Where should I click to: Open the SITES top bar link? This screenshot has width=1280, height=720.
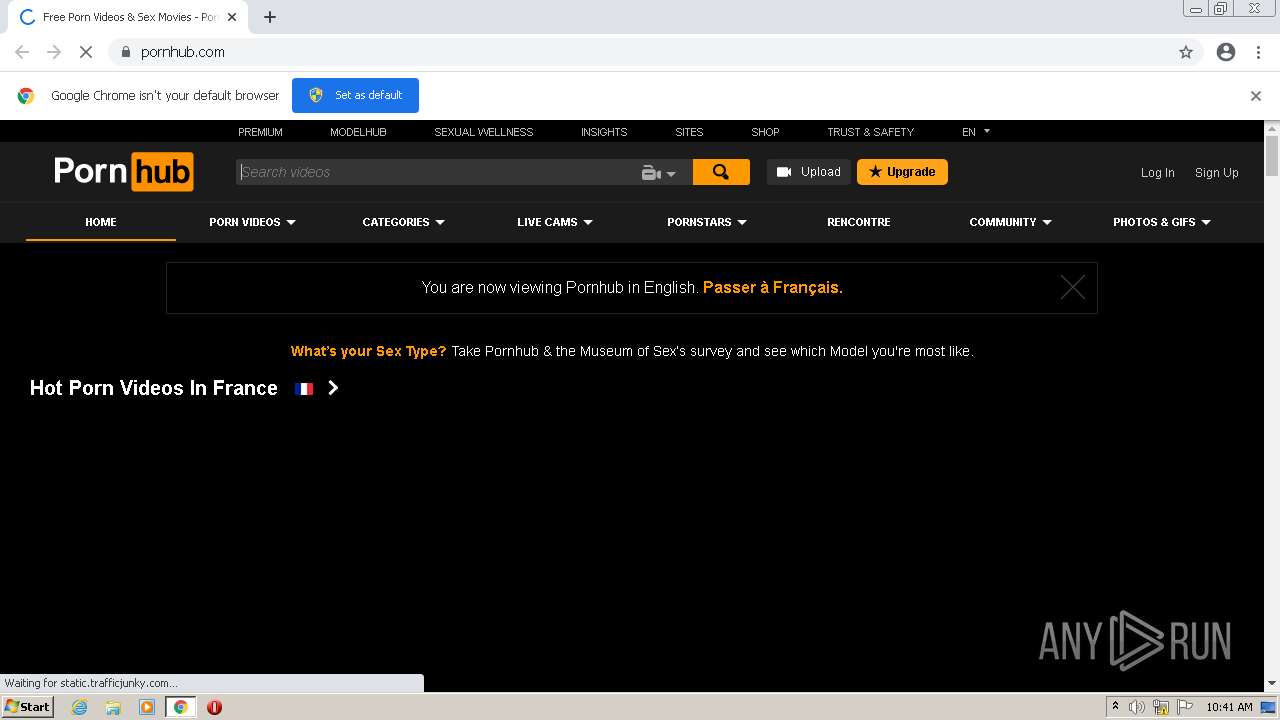(x=689, y=132)
